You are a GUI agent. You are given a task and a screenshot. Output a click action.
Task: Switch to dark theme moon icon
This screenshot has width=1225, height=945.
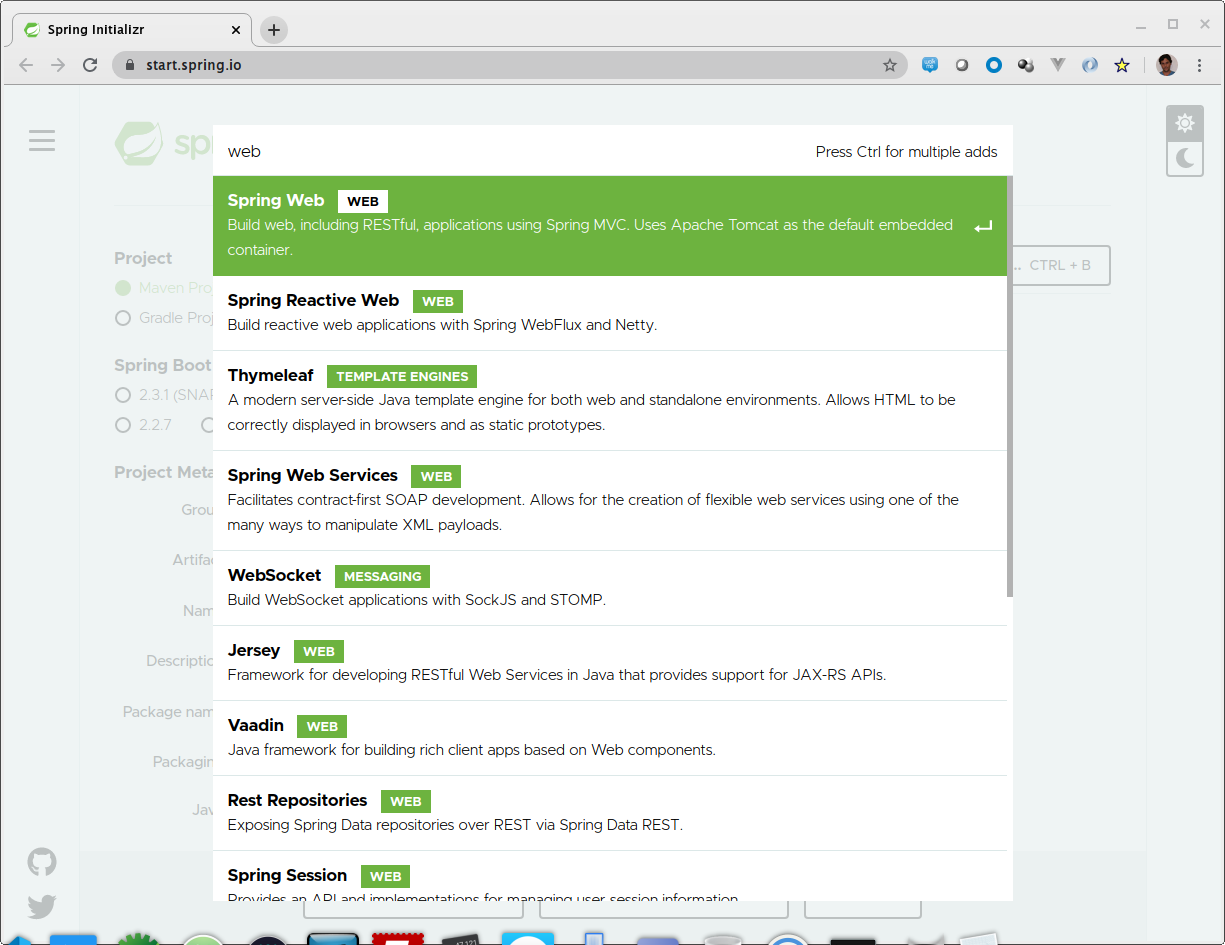pos(1184,158)
